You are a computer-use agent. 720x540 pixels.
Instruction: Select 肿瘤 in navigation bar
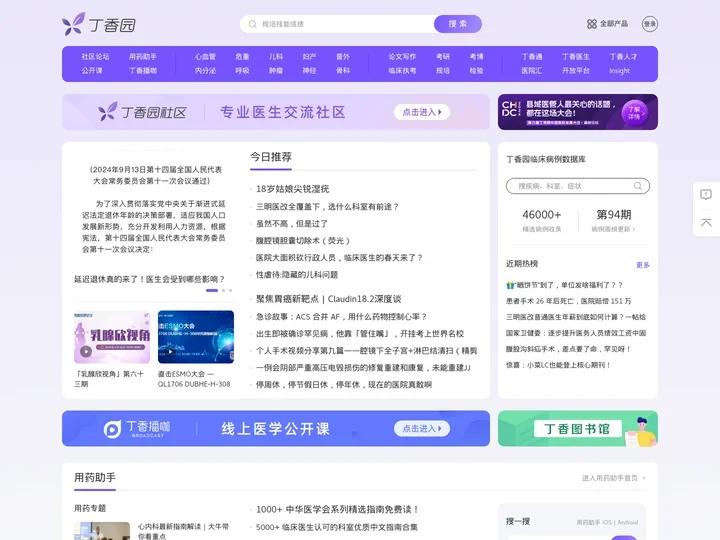point(276,71)
